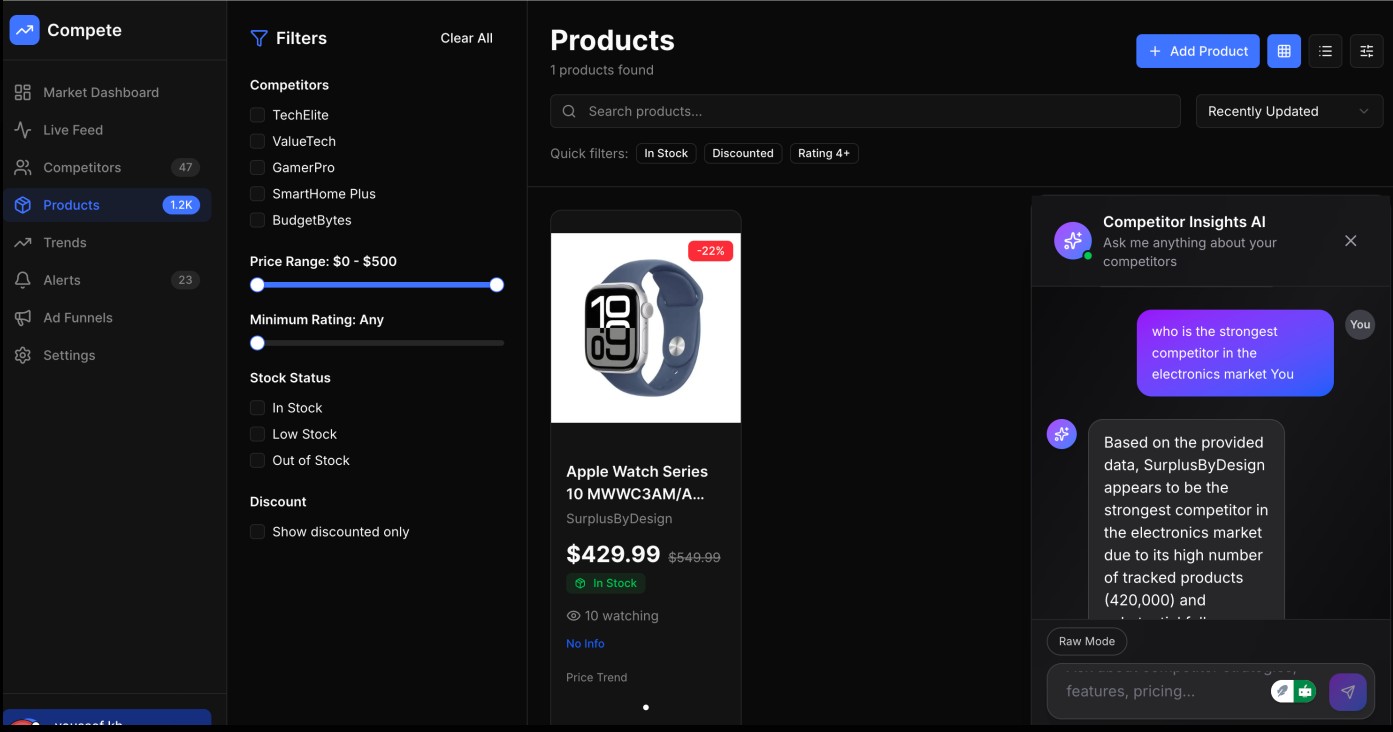
Task: Go to the Competitors section
Action: (x=107, y=167)
